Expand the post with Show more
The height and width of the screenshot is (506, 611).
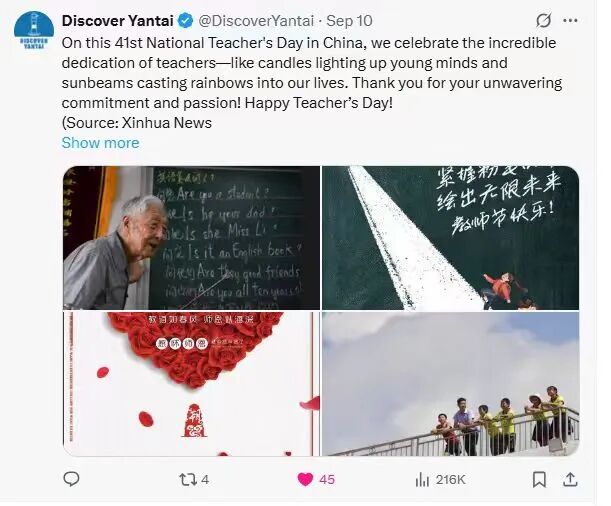[101, 143]
